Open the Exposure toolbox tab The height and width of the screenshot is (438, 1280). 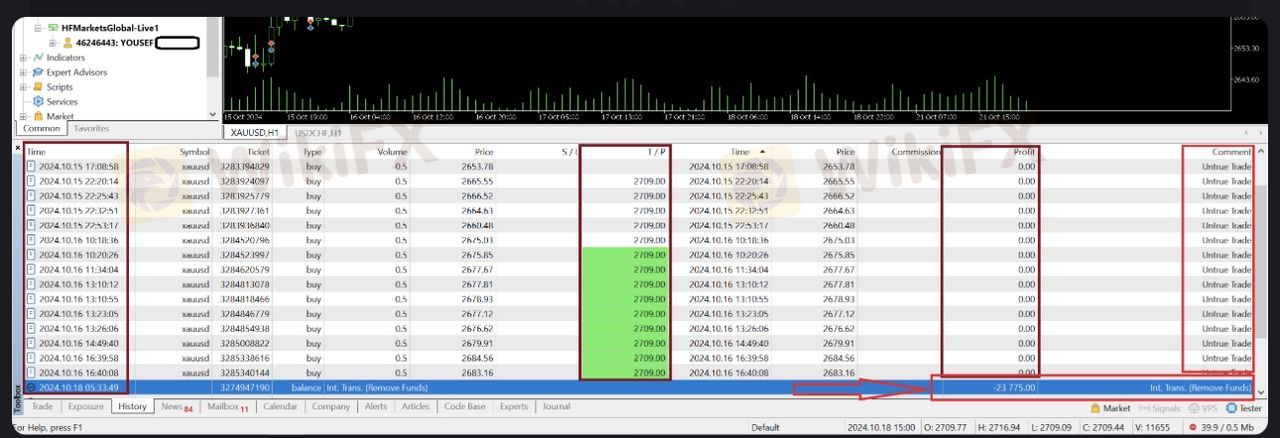tap(86, 407)
